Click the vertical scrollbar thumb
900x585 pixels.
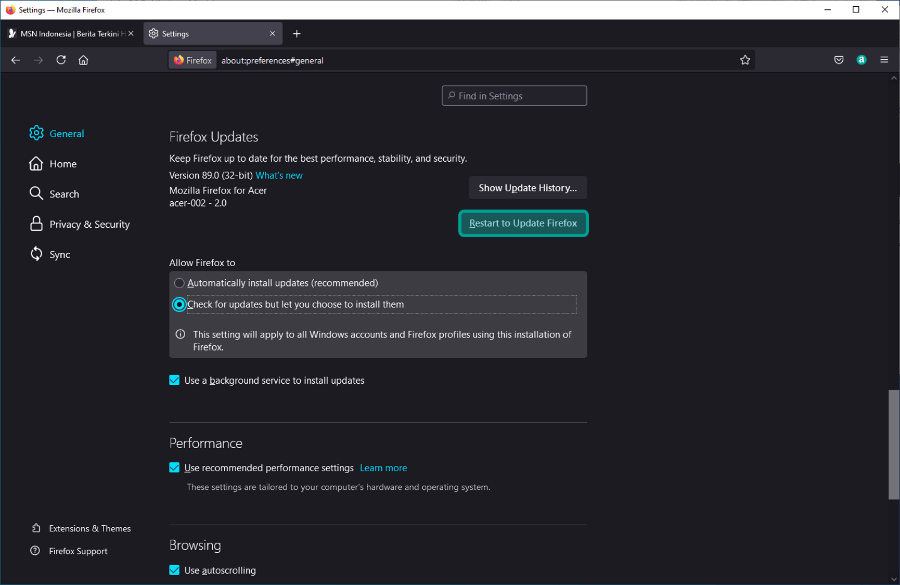pos(894,444)
